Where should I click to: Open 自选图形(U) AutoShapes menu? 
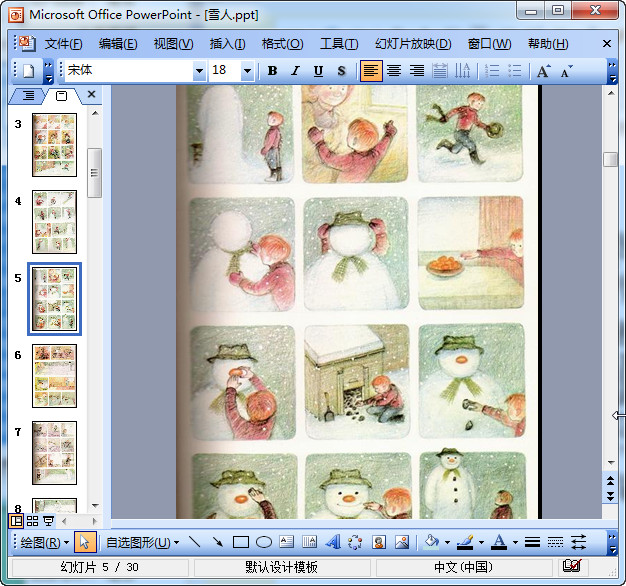pos(142,542)
